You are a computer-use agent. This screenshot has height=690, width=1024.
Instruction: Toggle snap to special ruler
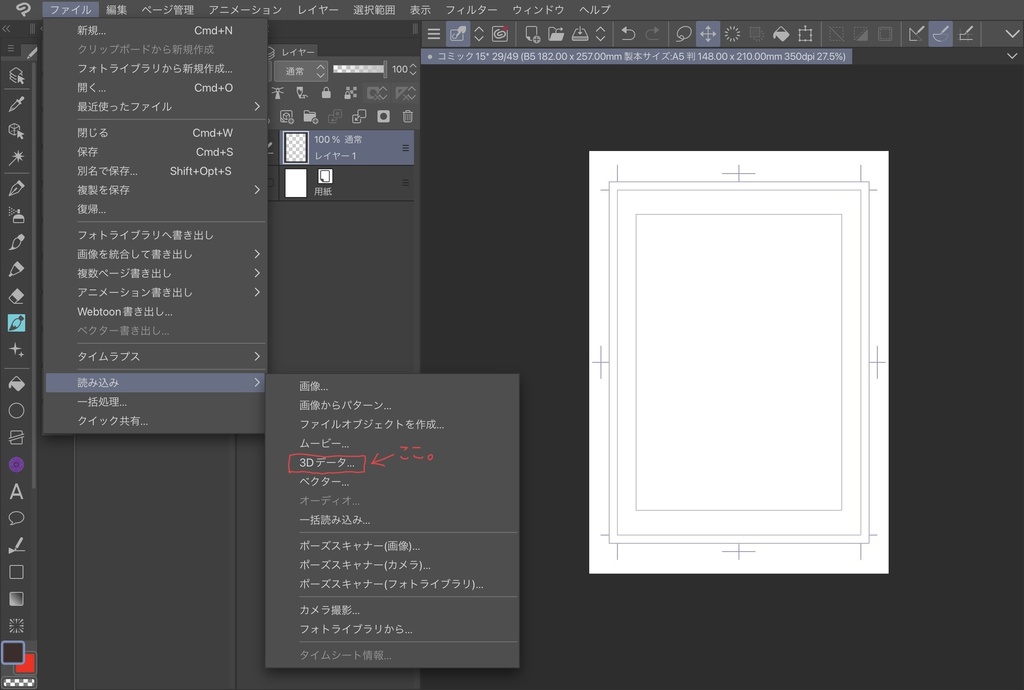[x=941, y=34]
